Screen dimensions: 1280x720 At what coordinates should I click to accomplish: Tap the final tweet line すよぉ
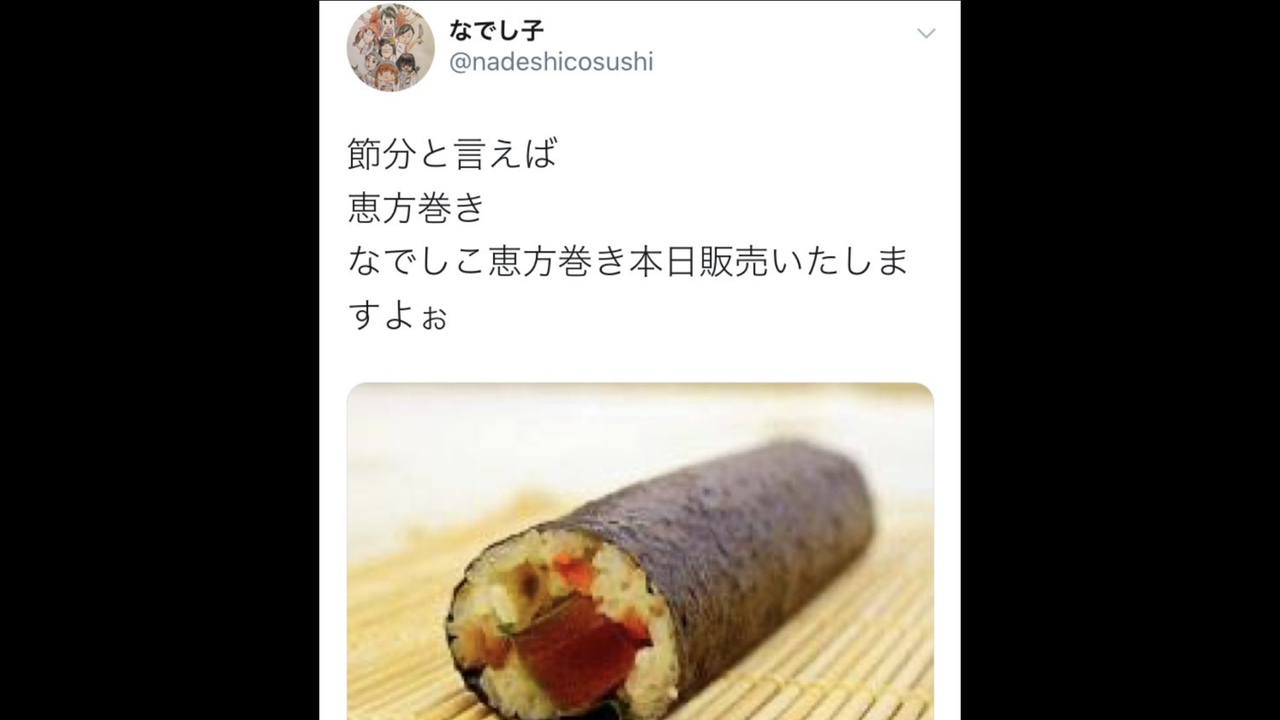(x=398, y=315)
